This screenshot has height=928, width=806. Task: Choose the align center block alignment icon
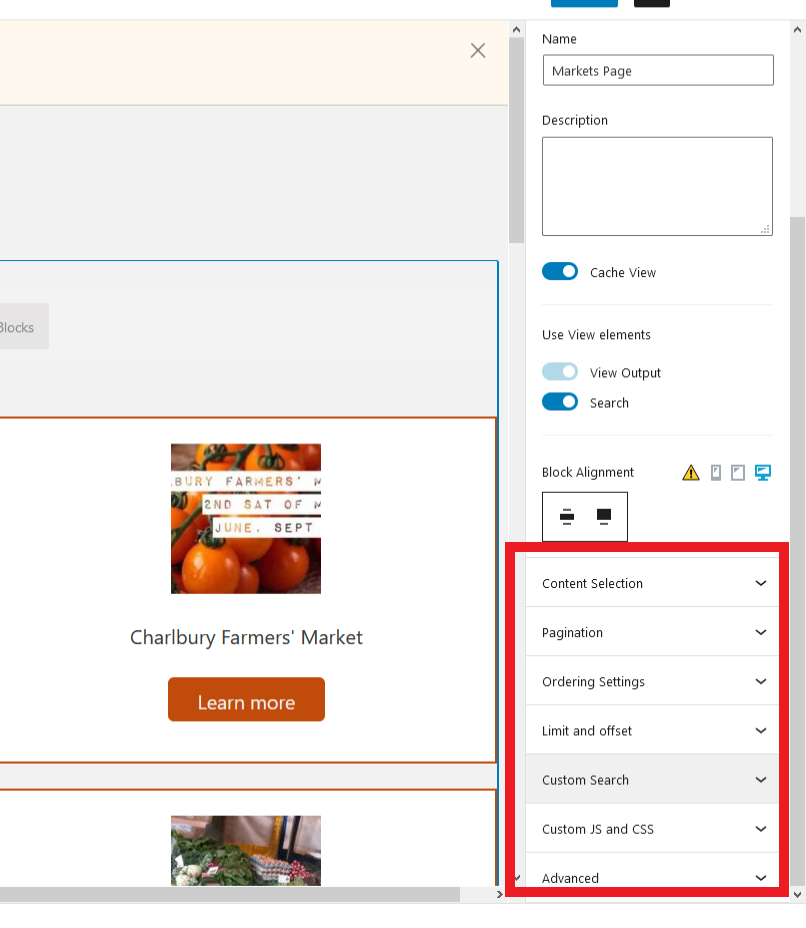coord(566,517)
